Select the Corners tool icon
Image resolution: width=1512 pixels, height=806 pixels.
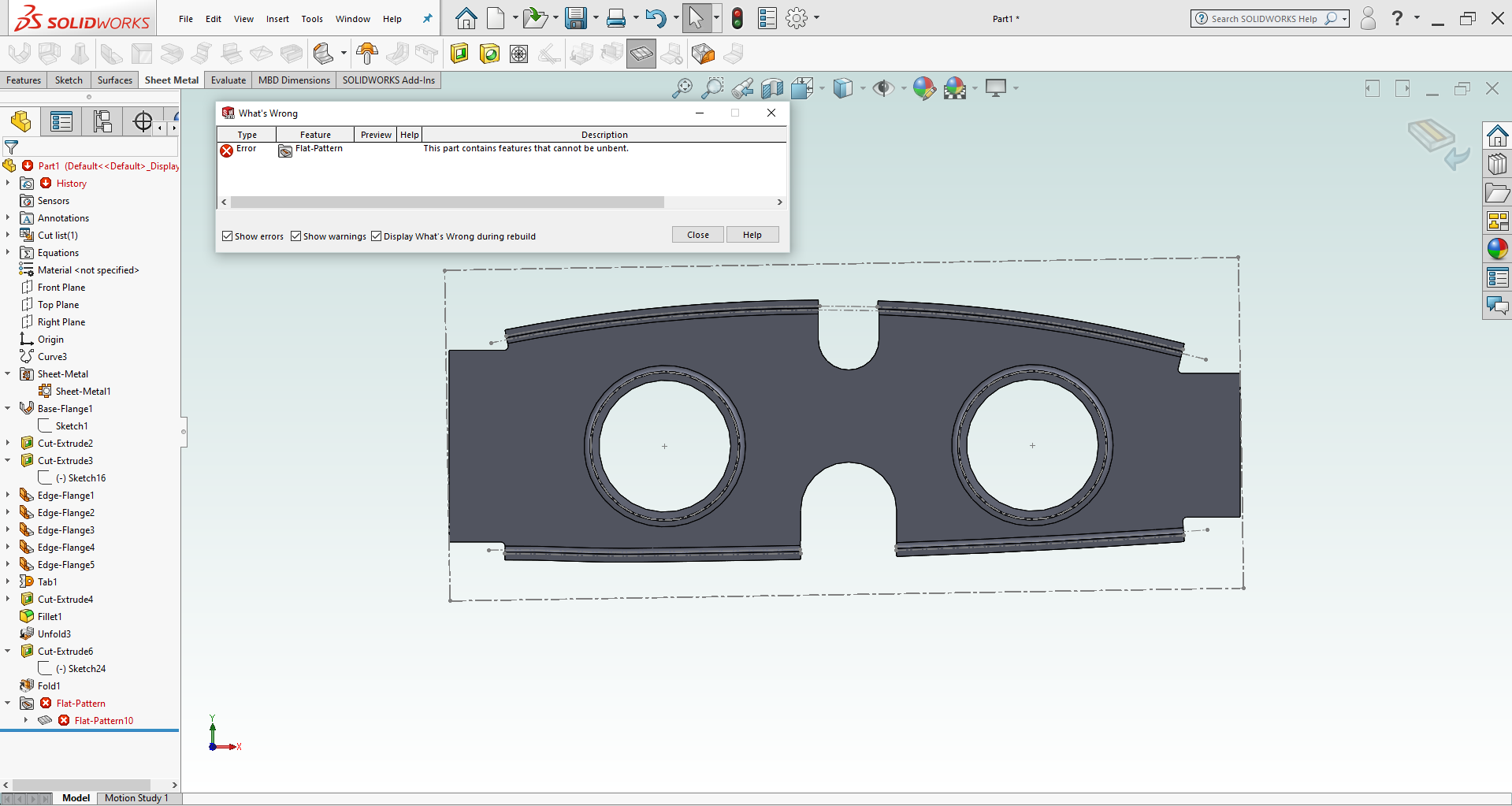click(323, 54)
